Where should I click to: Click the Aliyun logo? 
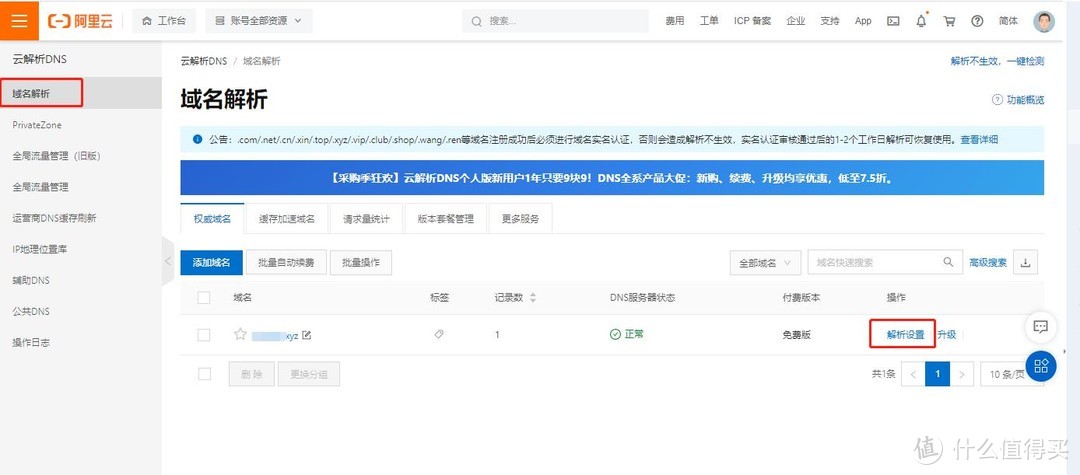point(80,21)
